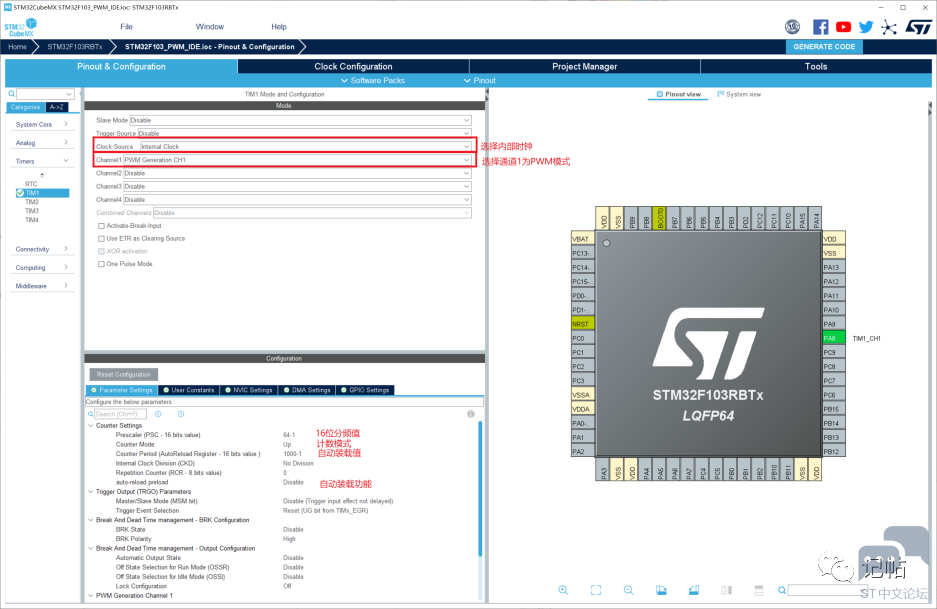This screenshot has width=937, height=609.
Task: Open the YouTube icon link
Action: pyautogui.click(x=843, y=27)
